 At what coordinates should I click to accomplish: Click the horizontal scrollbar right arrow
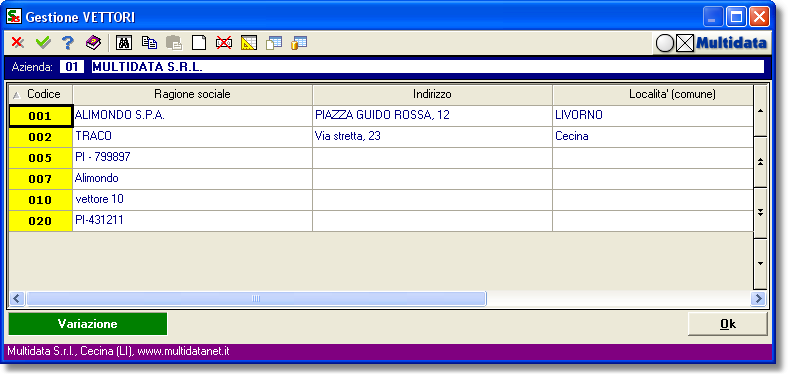[x=758, y=299]
